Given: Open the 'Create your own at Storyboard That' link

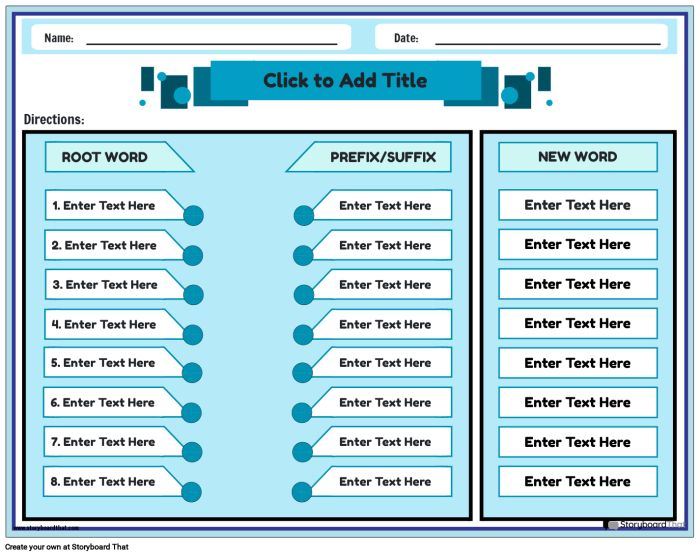Looking at the screenshot, I should pos(67,547).
